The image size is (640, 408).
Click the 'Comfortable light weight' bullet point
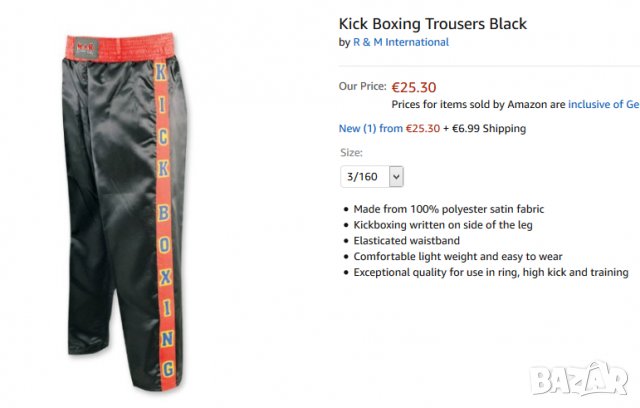tap(458, 256)
